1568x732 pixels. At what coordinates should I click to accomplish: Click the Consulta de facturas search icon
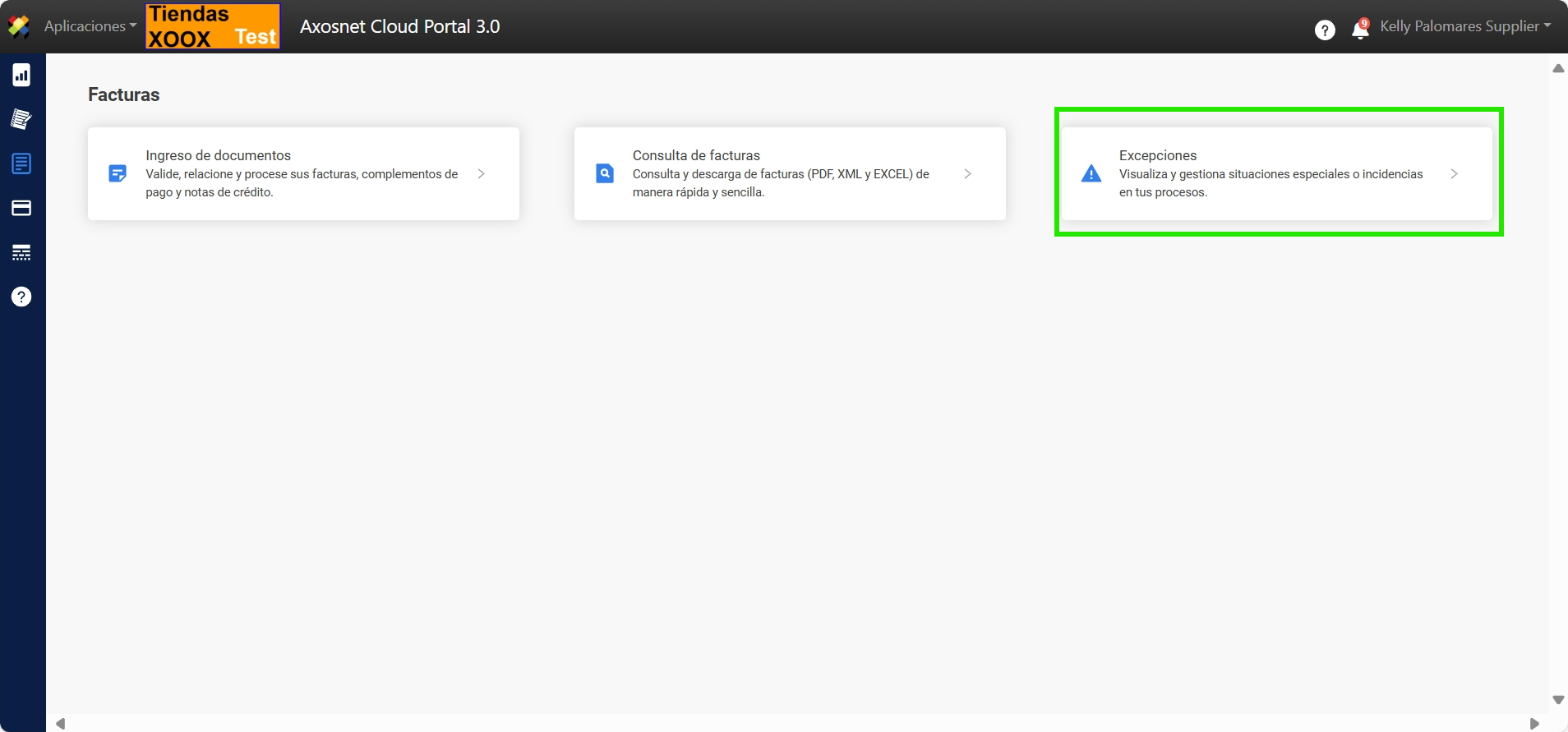coord(605,173)
